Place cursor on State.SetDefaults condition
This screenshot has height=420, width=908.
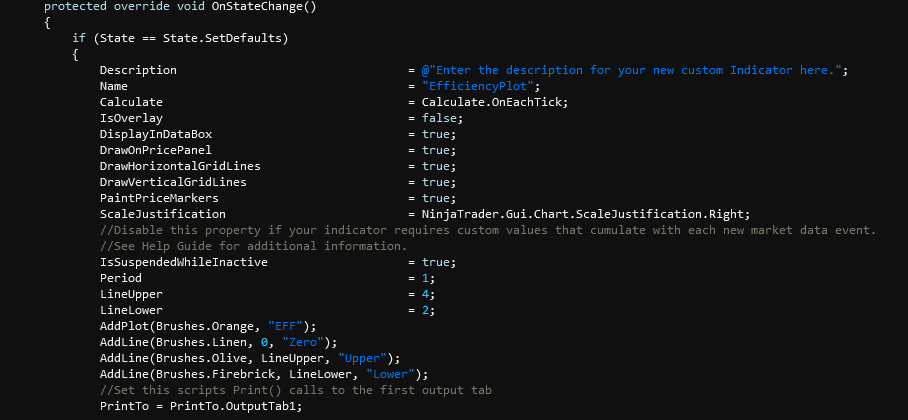point(240,38)
